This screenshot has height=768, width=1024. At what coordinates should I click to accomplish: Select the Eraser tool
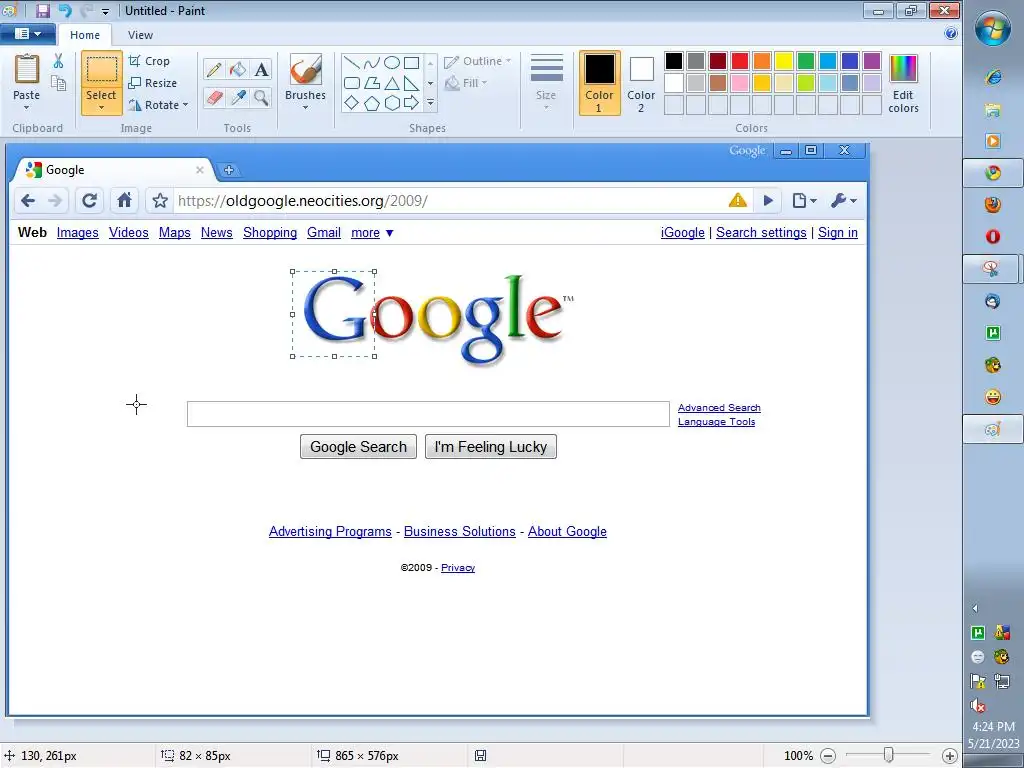(214, 98)
